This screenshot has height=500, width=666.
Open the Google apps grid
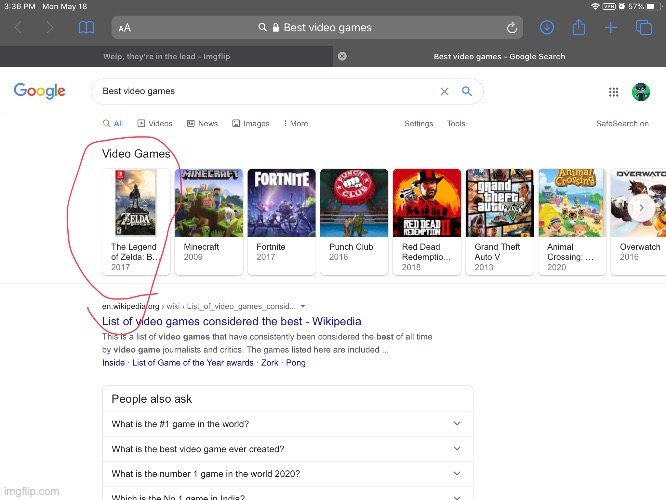click(613, 92)
